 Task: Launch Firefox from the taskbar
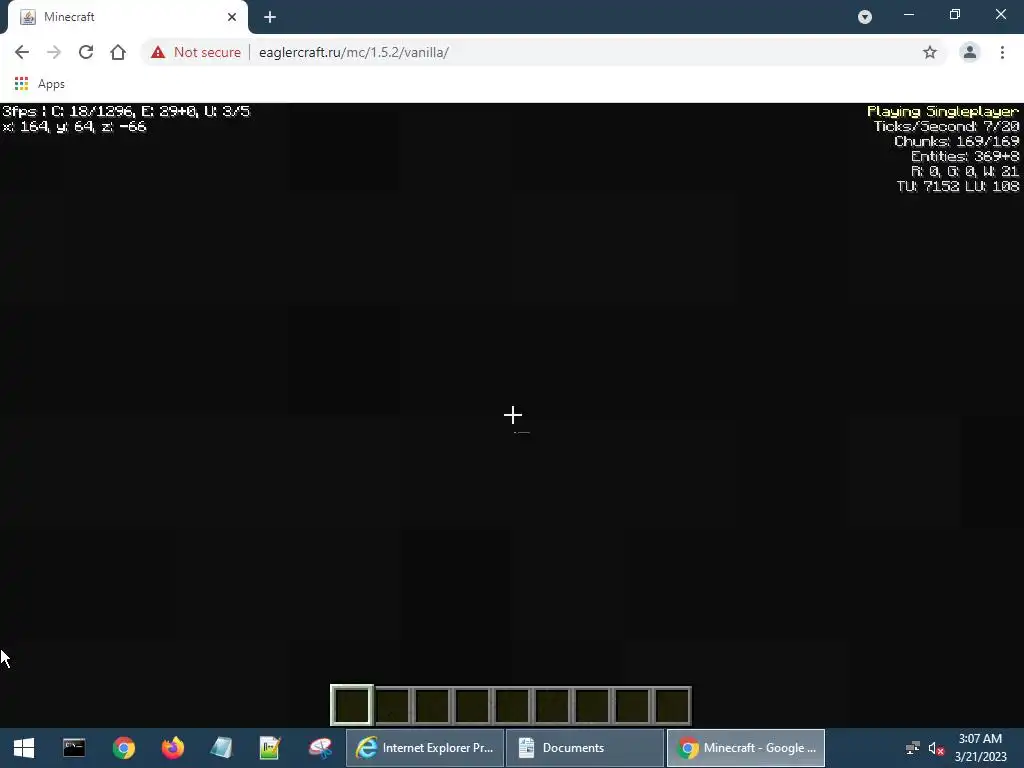172,748
